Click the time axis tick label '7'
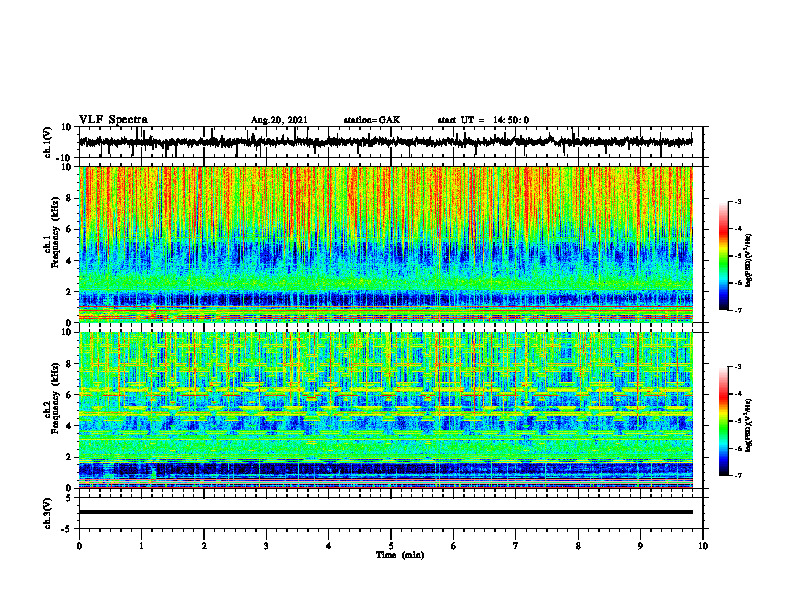The image size is (792, 612). click(516, 546)
